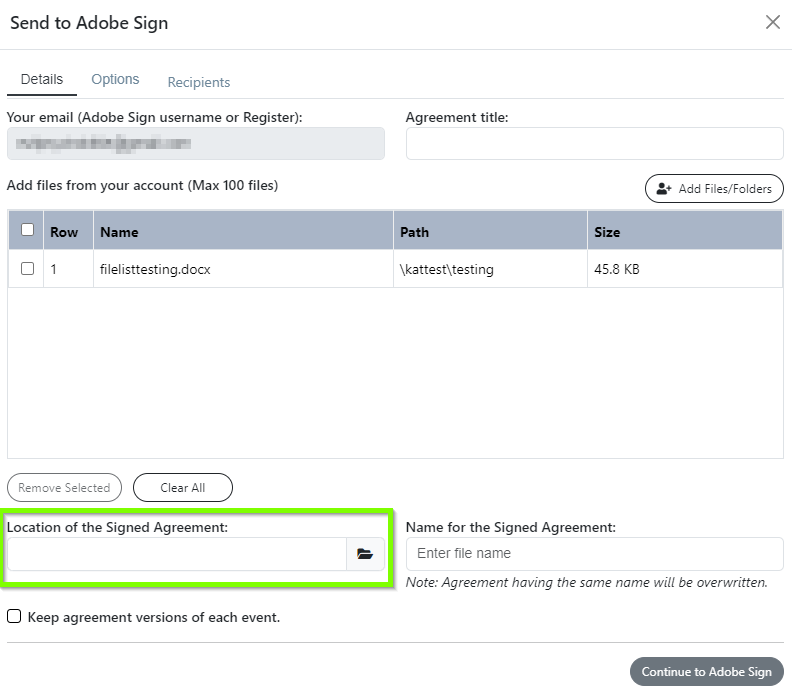Switch to the Options tab
Image resolution: width=792 pixels, height=694 pixels.
(x=115, y=79)
